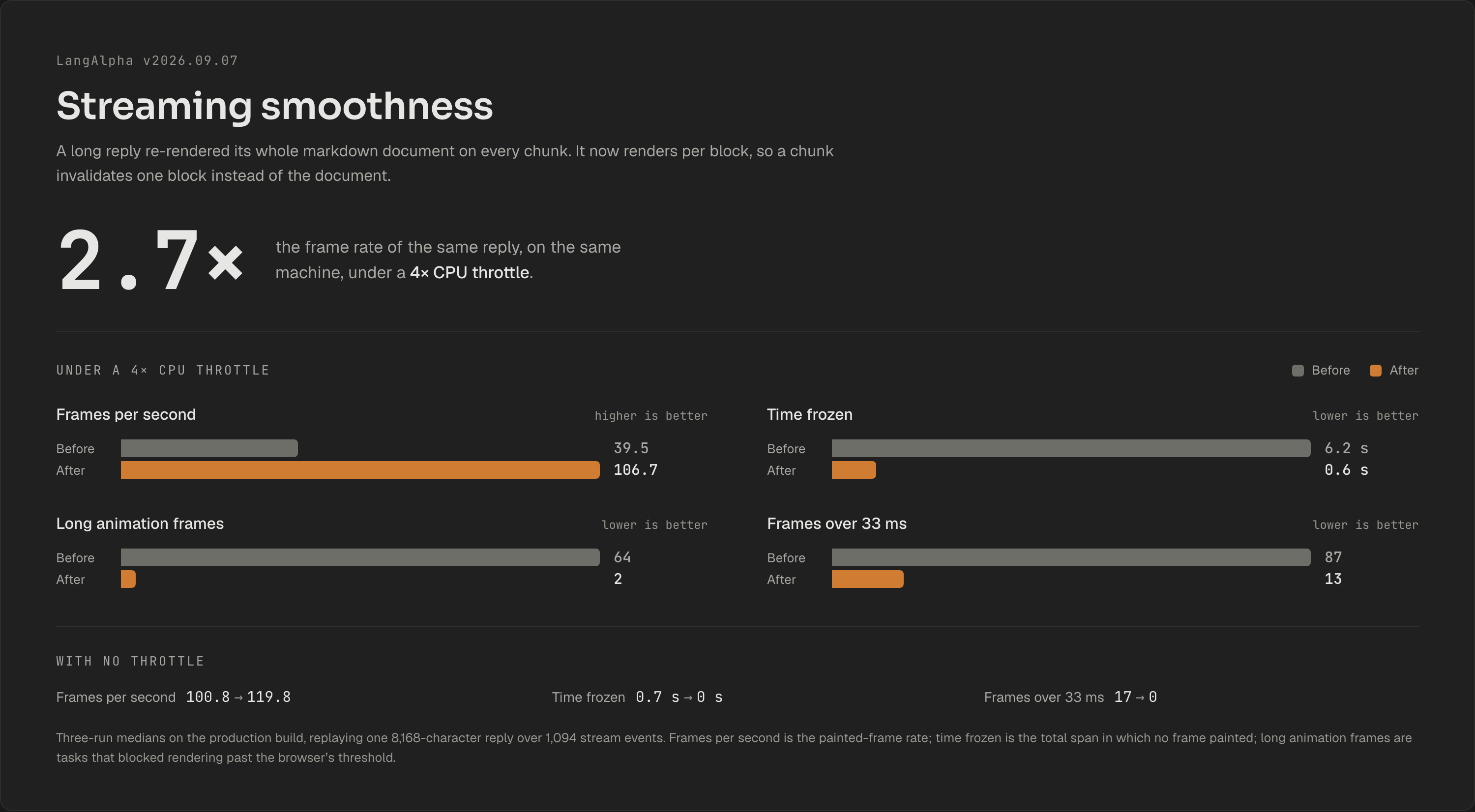
Task: Click the gray Before bar in Frames over 33 ms chart
Action: tap(1071, 557)
